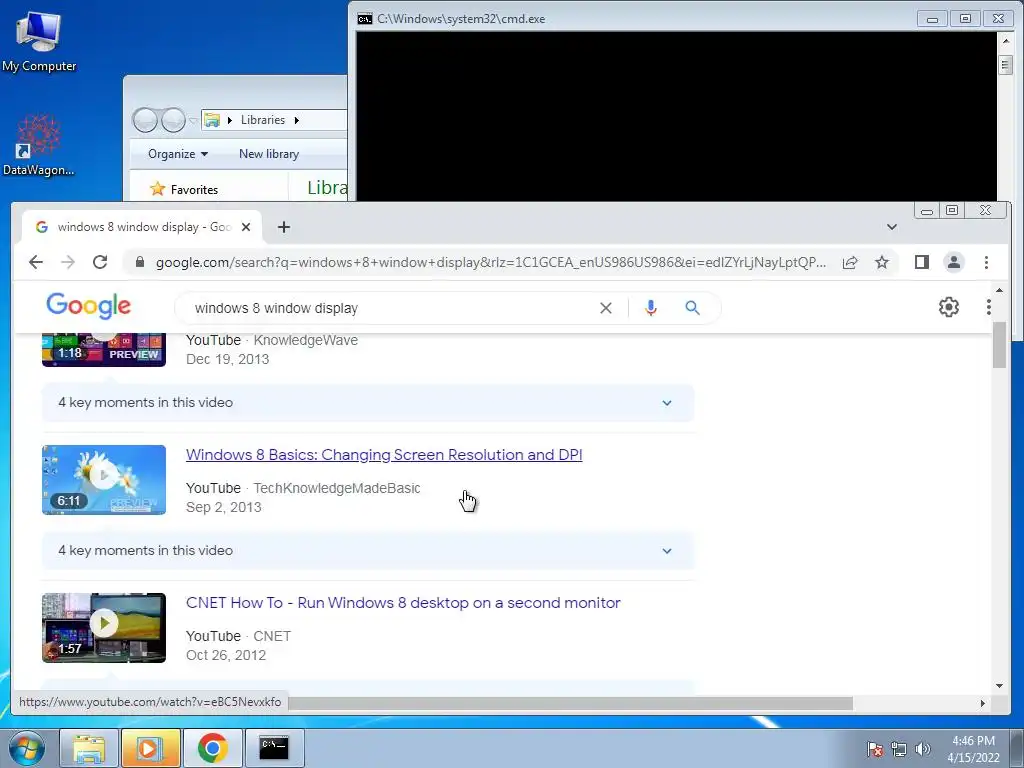Image resolution: width=1024 pixels, height=768 pixels.
Task: Play the 1:57 CNET video thumbnail
Action: pos(104,628)
